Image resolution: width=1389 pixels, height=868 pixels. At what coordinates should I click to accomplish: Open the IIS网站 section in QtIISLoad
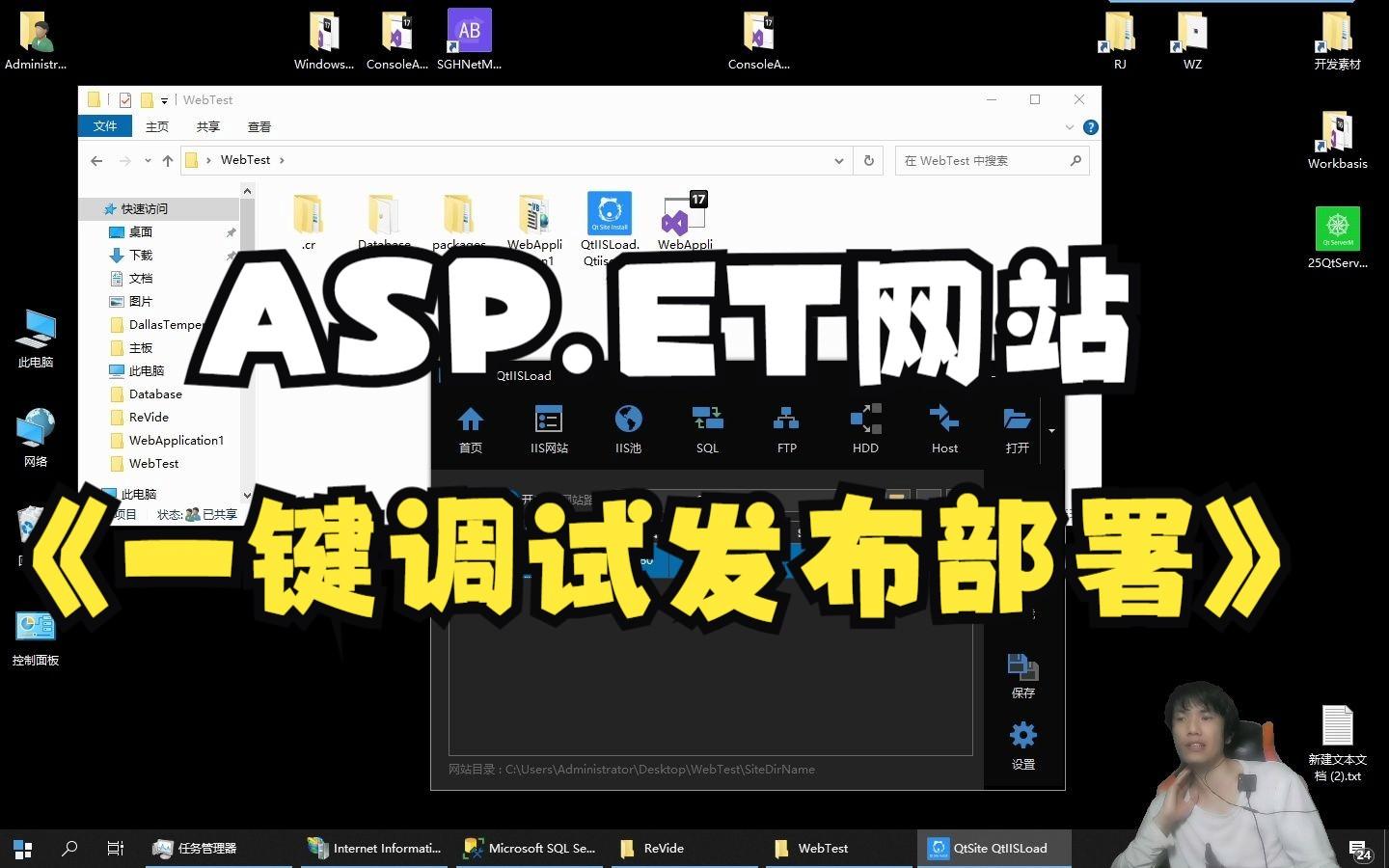pyautogui.click(x=549, y=428)
